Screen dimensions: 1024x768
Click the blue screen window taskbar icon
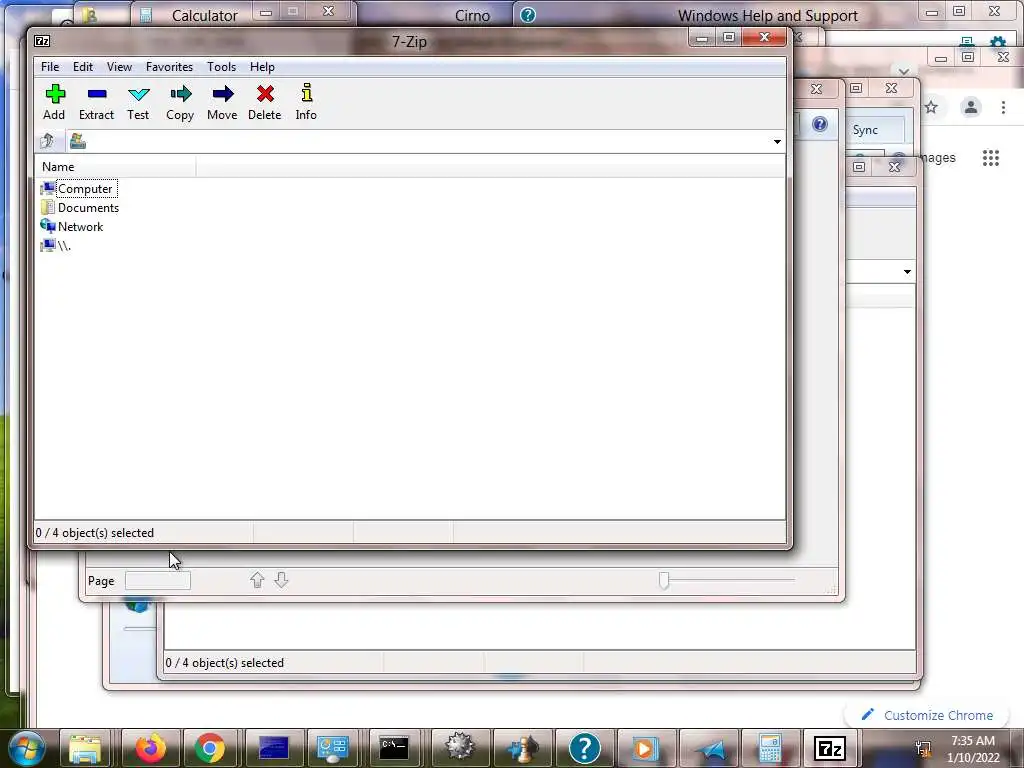(x=273, y=748)
